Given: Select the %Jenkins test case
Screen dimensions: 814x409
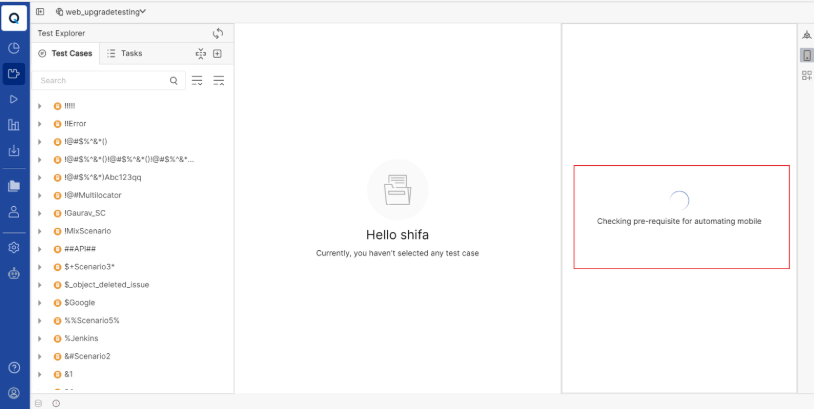Looking at the screenshot, I should click(81, 338).
